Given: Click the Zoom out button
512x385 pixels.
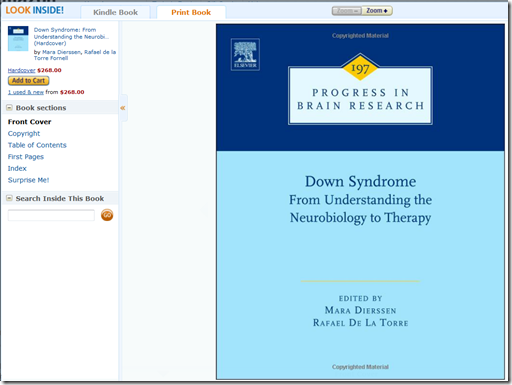Looking at the screenshot, I should pyautogui.click(x=347, y=11).
